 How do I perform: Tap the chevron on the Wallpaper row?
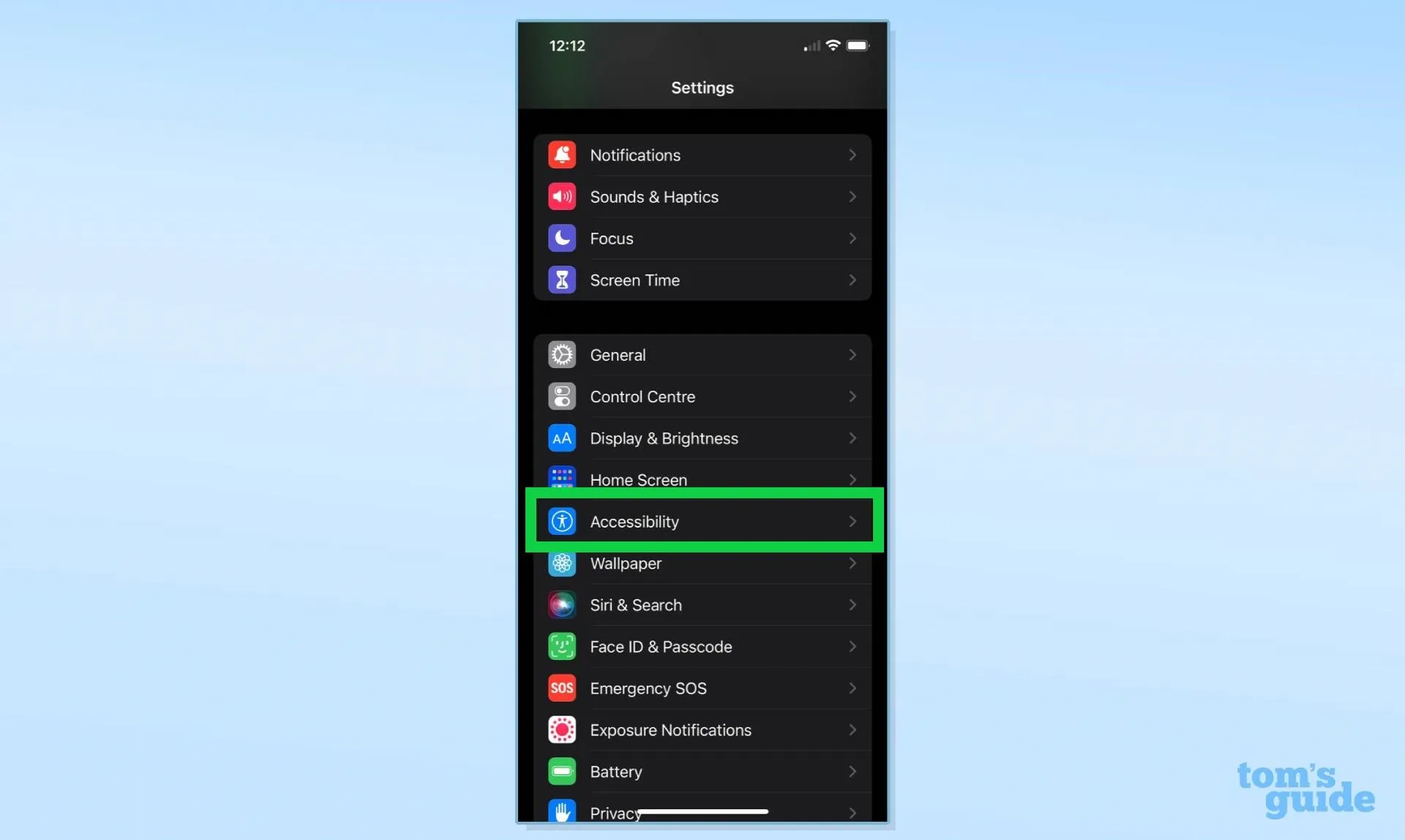[853, 563]
